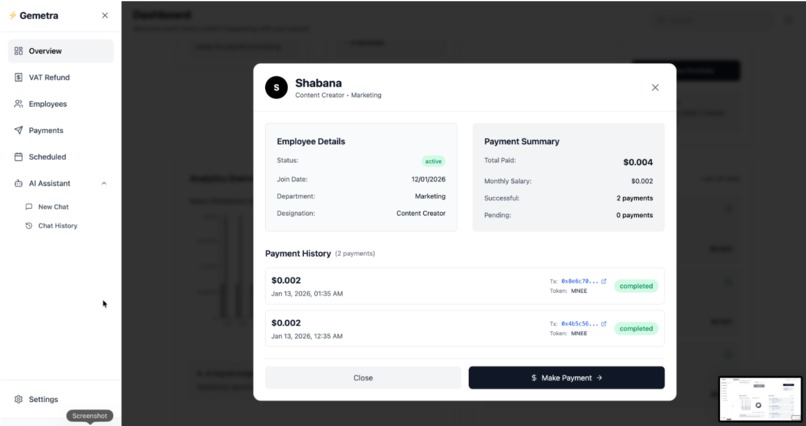Click the arrow icon on Make Payment
806x426 pixels.
pos(599,378)
